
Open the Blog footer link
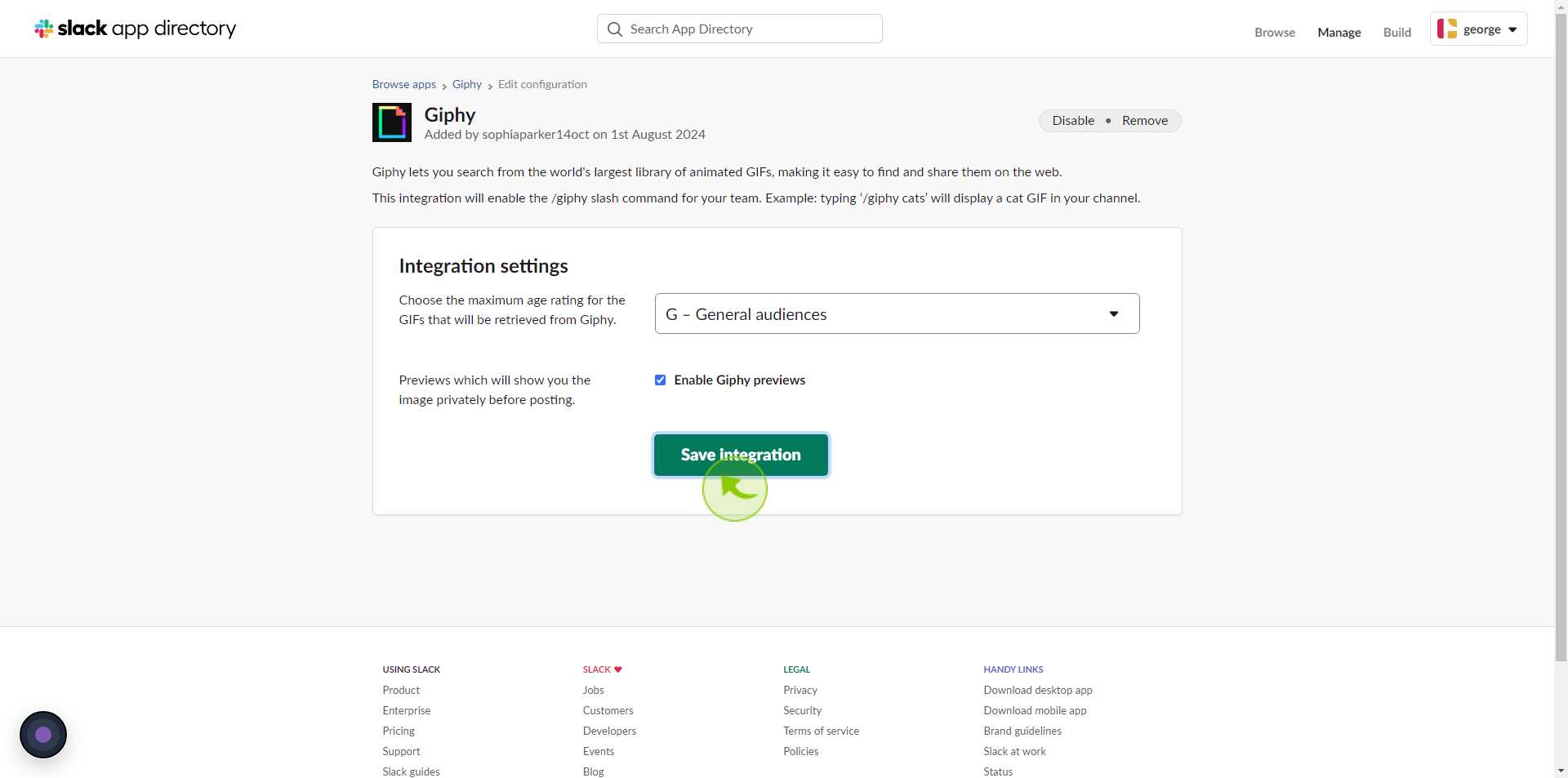tap(594, 771)
